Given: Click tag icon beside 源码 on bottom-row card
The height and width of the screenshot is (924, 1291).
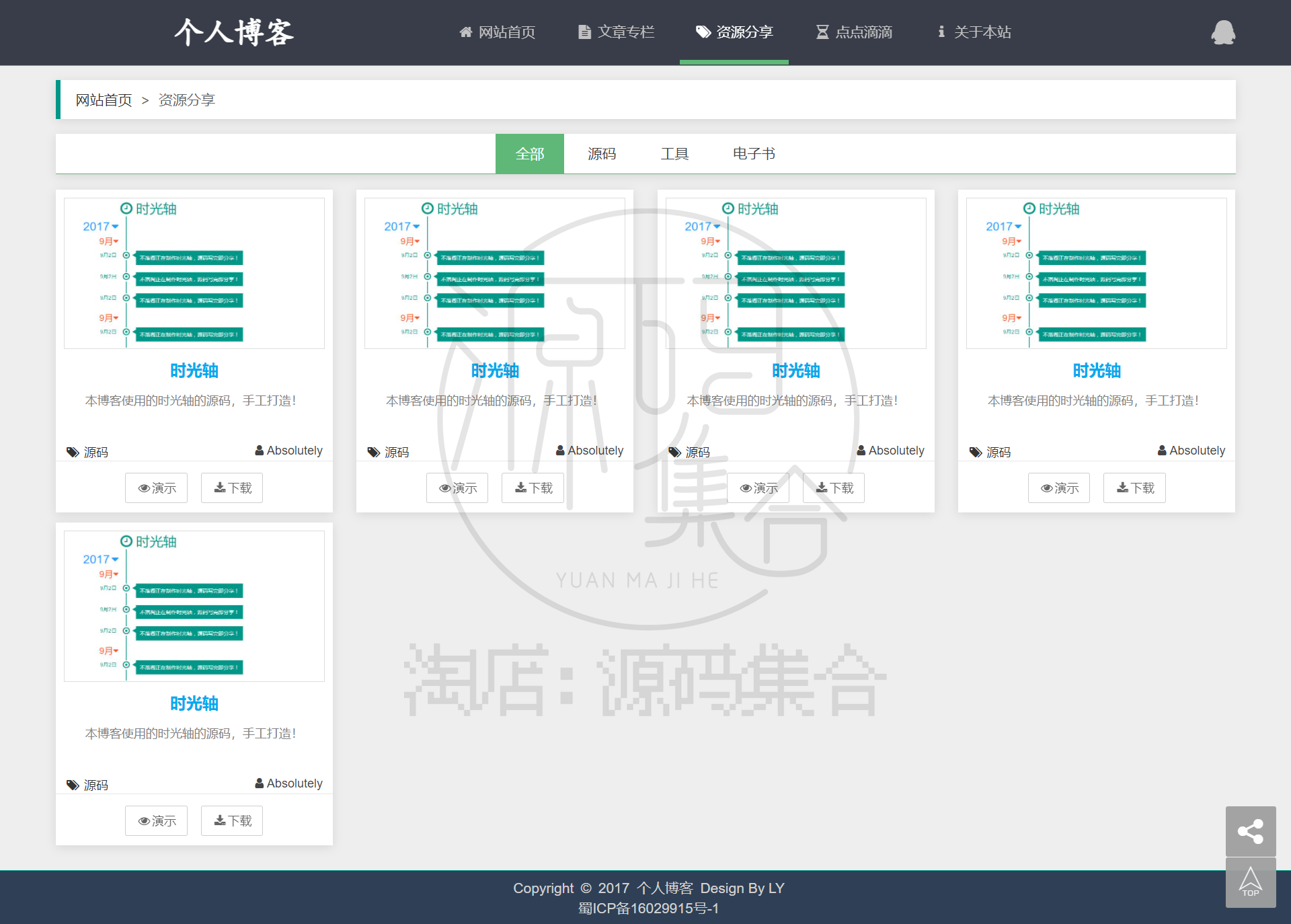Looking at the screenshot, I should click(73, 785).
